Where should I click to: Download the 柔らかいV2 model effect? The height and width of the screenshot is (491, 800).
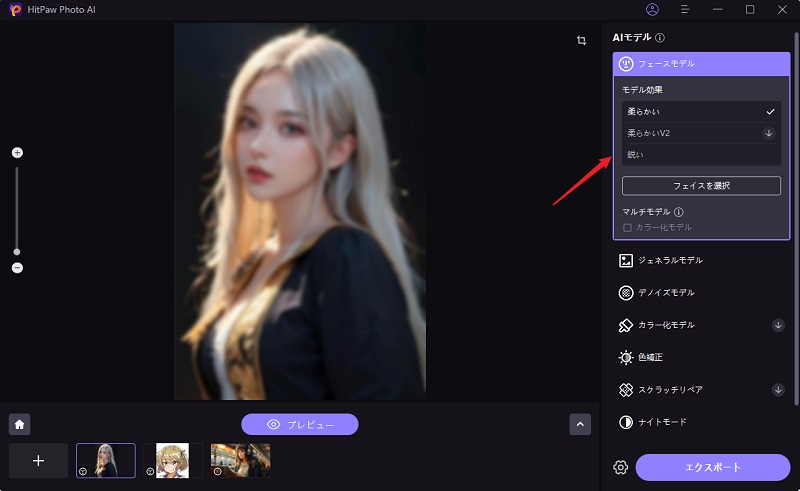pyautogui.click(x=769, y=133)
